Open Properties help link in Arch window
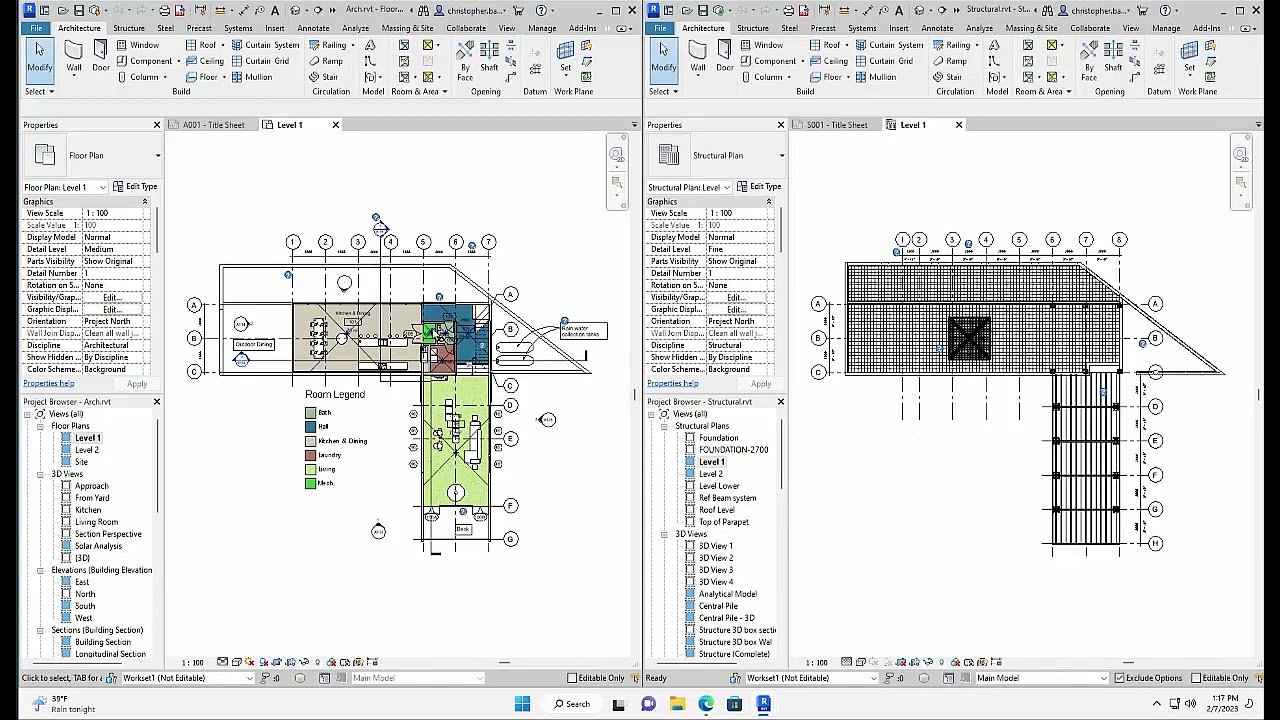This screenshot has height=720, width=1280. click(x=48, y=384)
